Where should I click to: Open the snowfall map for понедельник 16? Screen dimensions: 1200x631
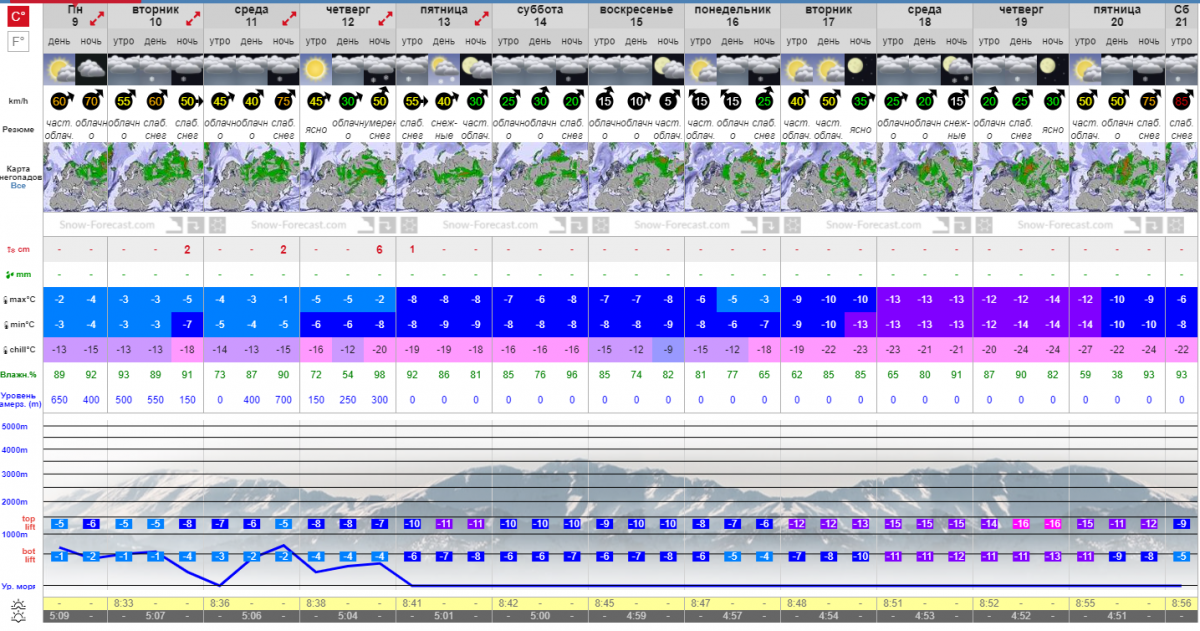[732, 176]
